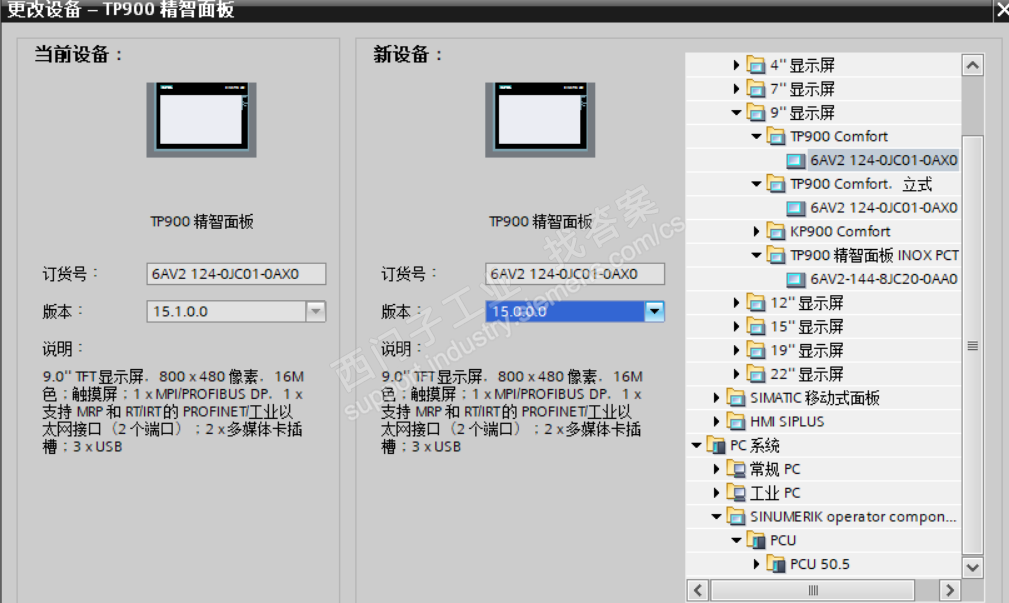Click the folder icon for 12" 显示屏

coord(755,302)
